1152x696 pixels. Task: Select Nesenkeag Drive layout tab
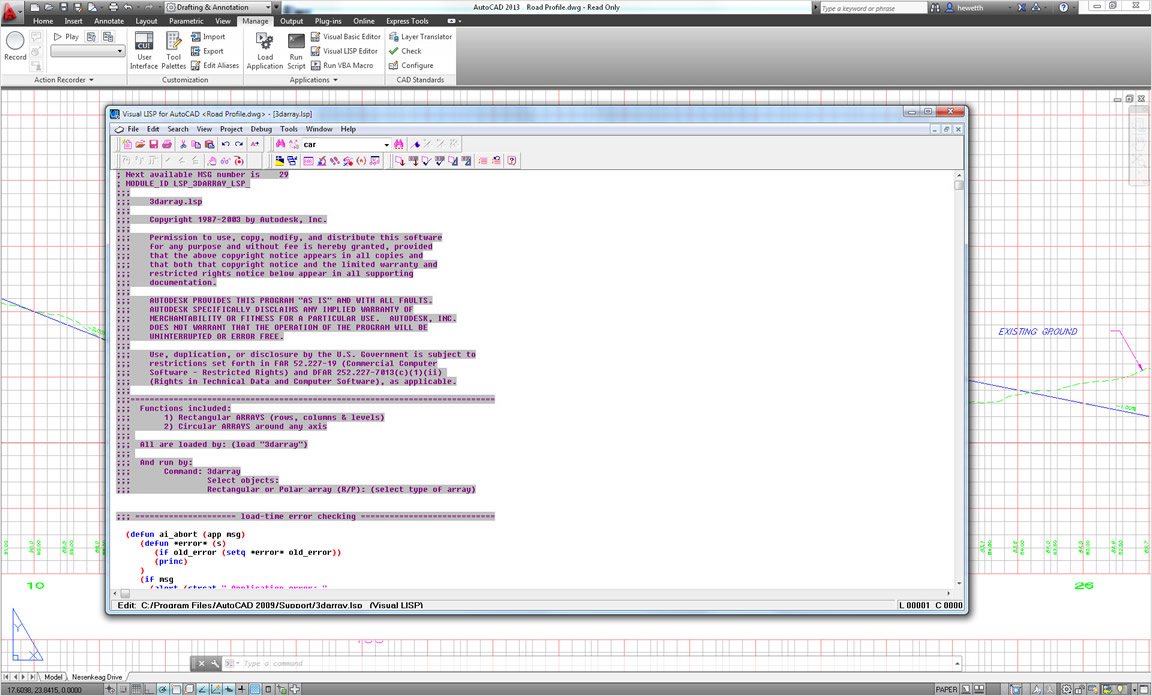[96, 677]
